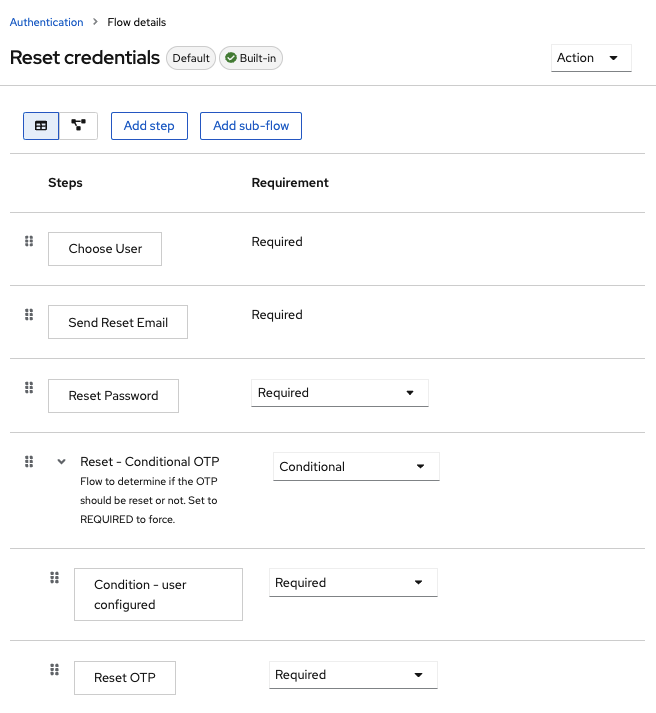Viewport: 656px width, 713px height.
Task: Change requirement for Condition - user configured
Action: click(353, 583)
